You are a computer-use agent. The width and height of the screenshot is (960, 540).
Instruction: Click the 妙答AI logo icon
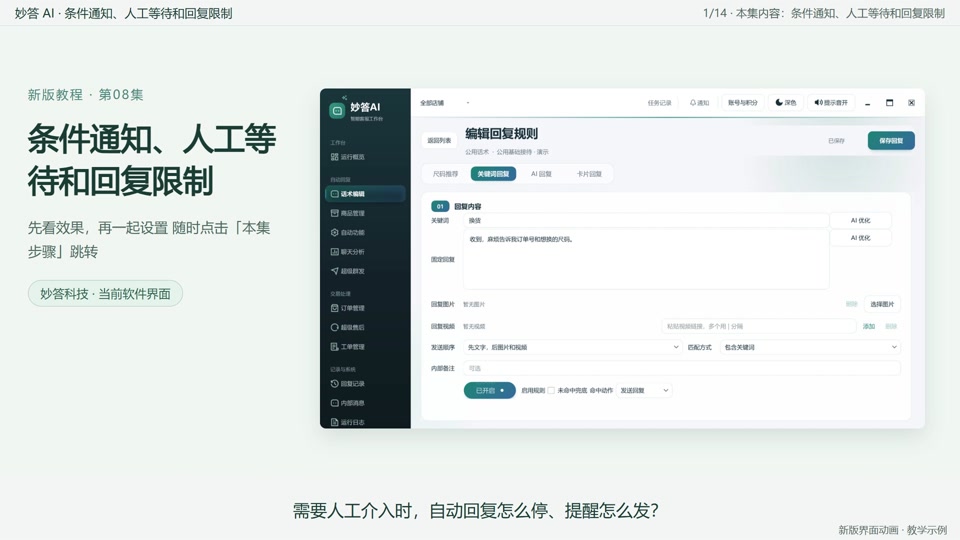(x=337, y=111)
